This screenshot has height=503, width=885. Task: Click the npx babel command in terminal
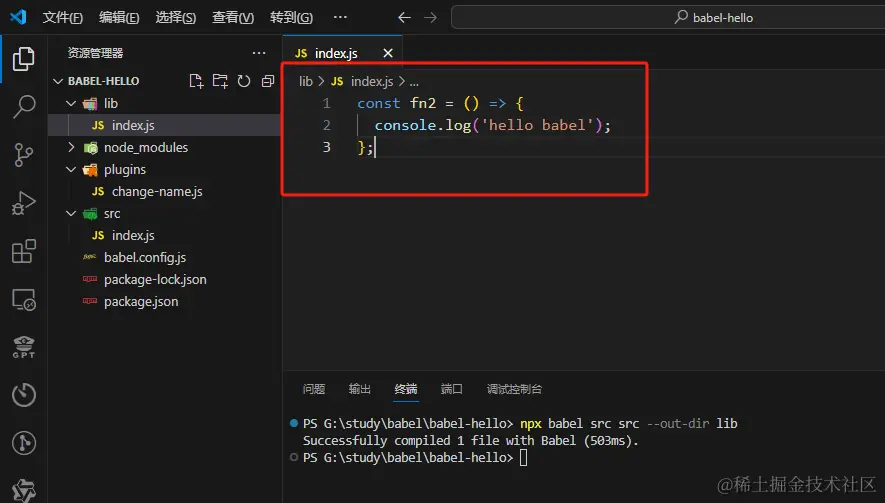[x=629, y=423]
